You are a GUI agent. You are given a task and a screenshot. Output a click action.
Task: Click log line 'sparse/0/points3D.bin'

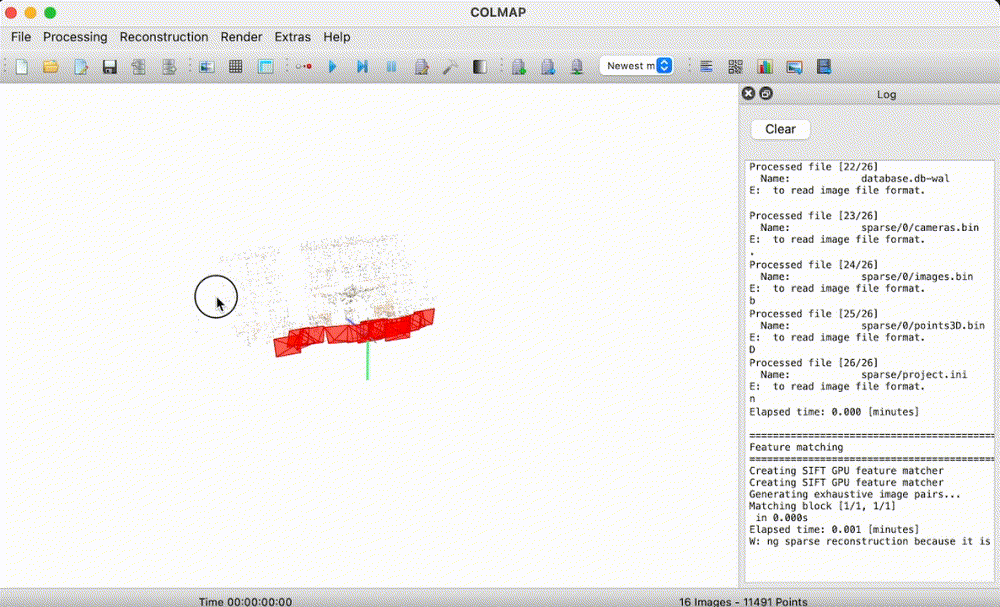point(923,326)
